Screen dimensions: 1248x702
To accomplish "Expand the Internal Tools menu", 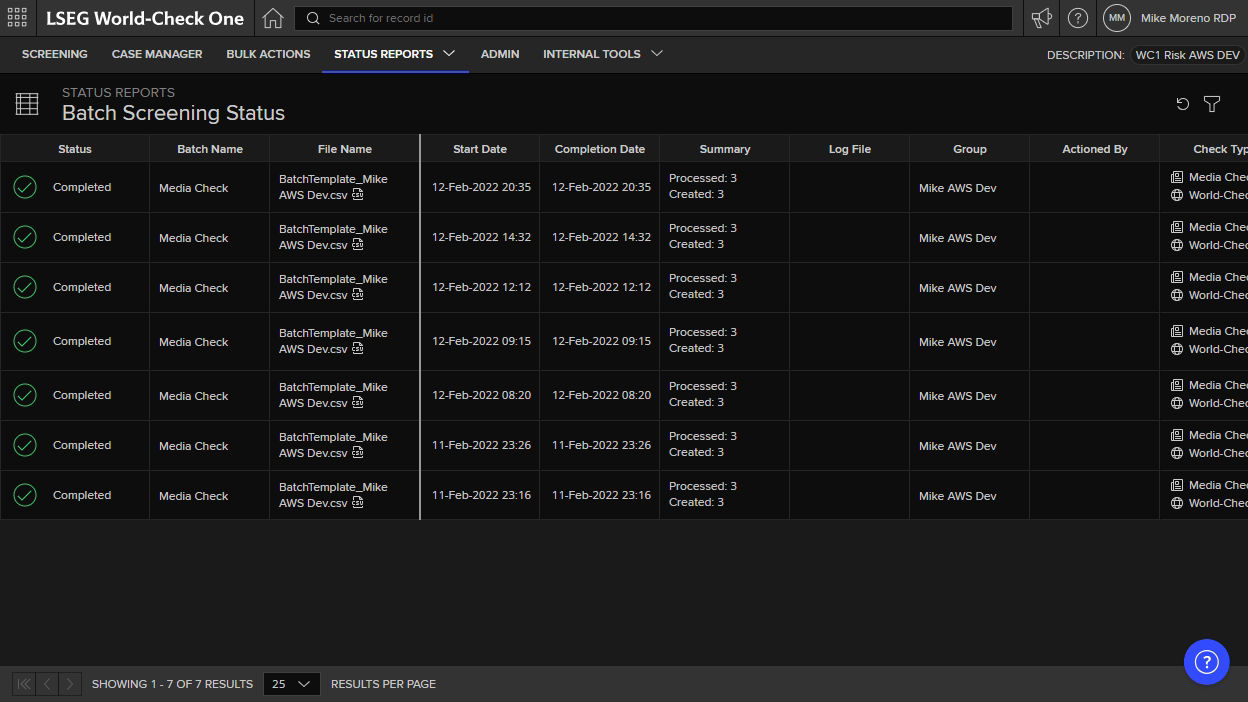I will click(x=656, y=54).
